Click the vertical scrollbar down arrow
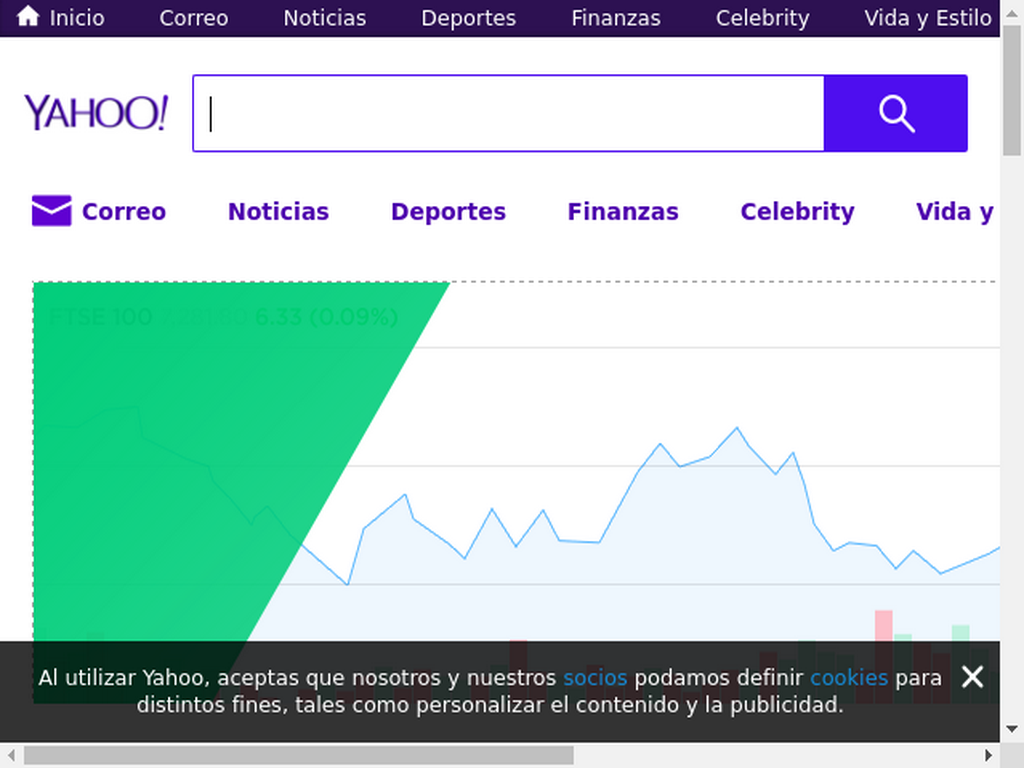This screenshot has width=1024, height=768. pos(1012,729)
